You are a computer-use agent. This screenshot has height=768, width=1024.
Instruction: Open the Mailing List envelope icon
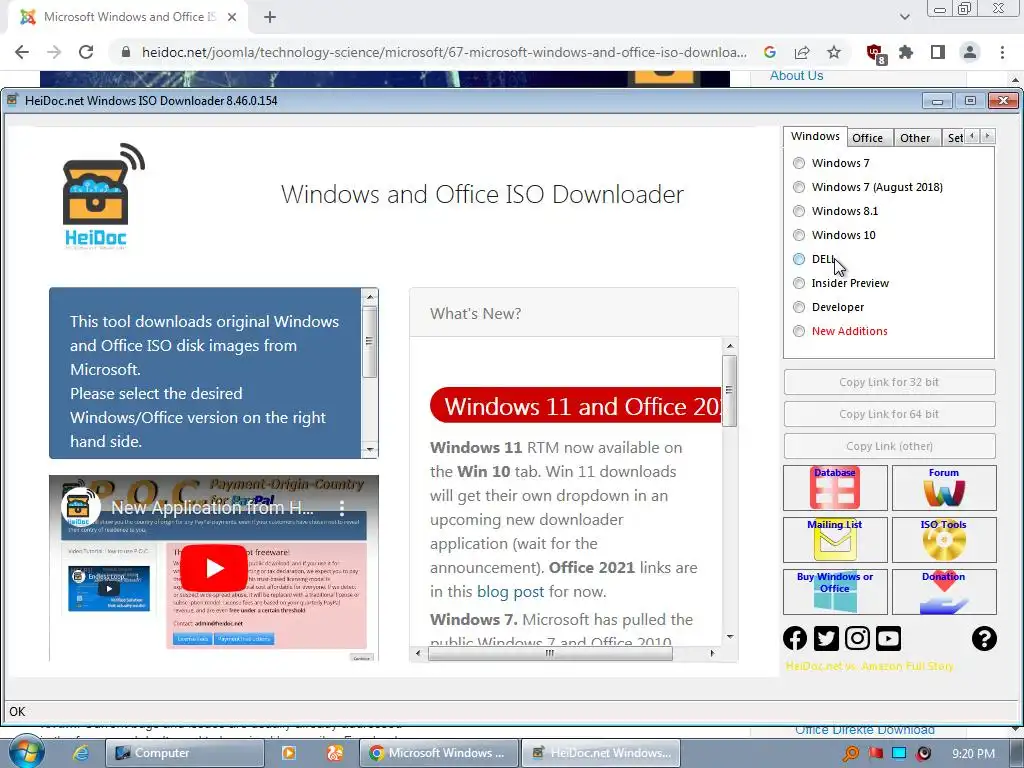point(835,539)
